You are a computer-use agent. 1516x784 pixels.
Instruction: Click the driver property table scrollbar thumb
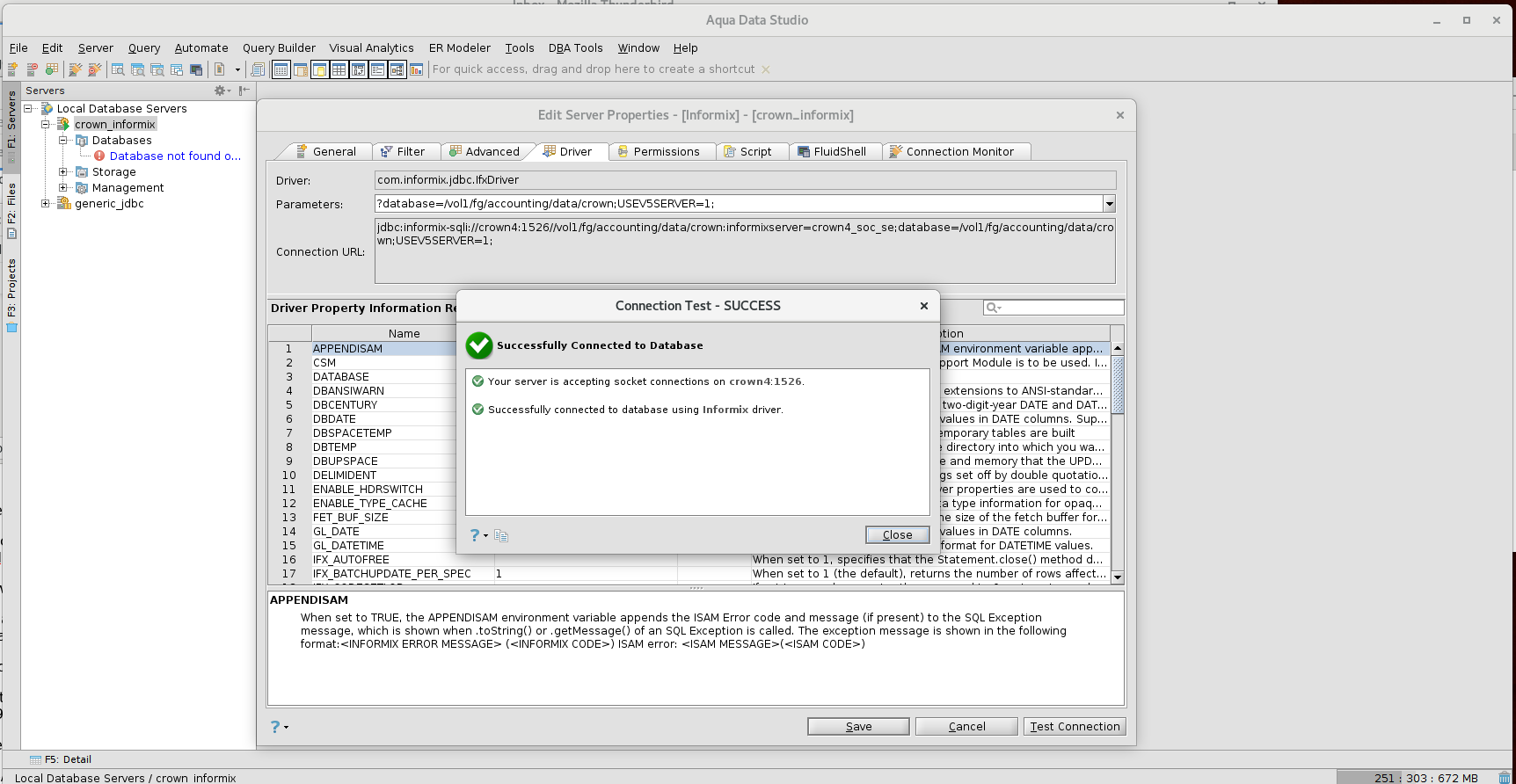click(x=1118, y=384)
